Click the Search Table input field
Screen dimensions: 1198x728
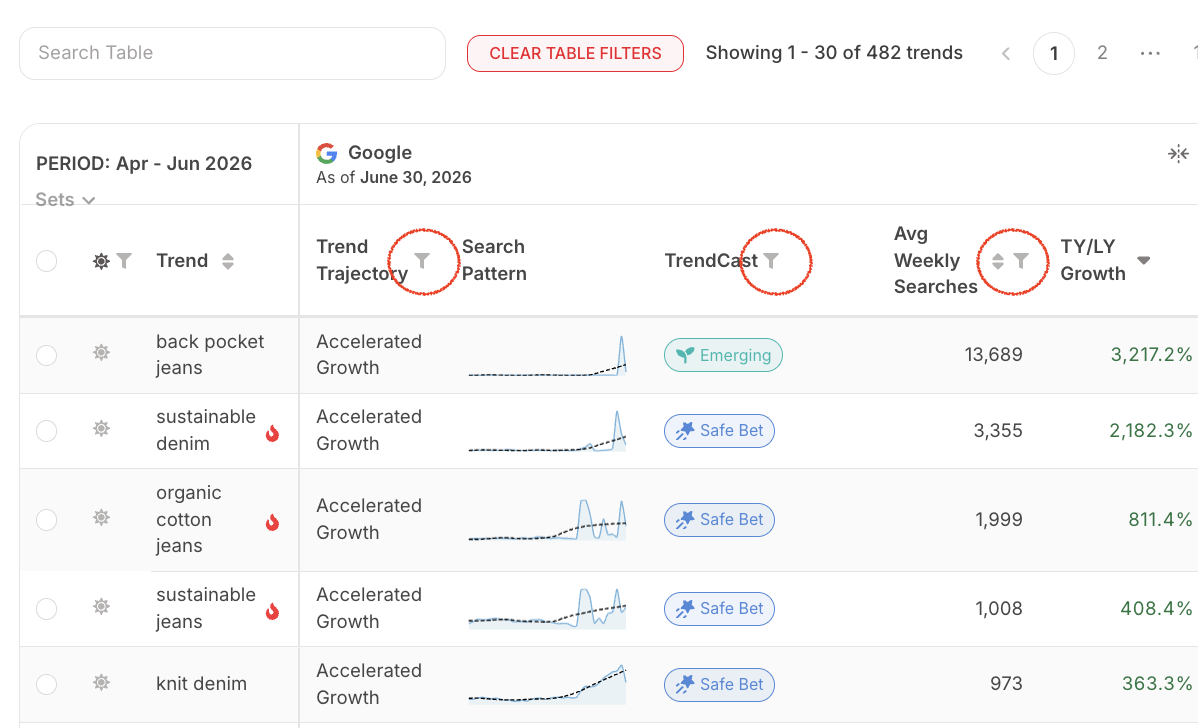pyautogui.click(x=232, y=53)
